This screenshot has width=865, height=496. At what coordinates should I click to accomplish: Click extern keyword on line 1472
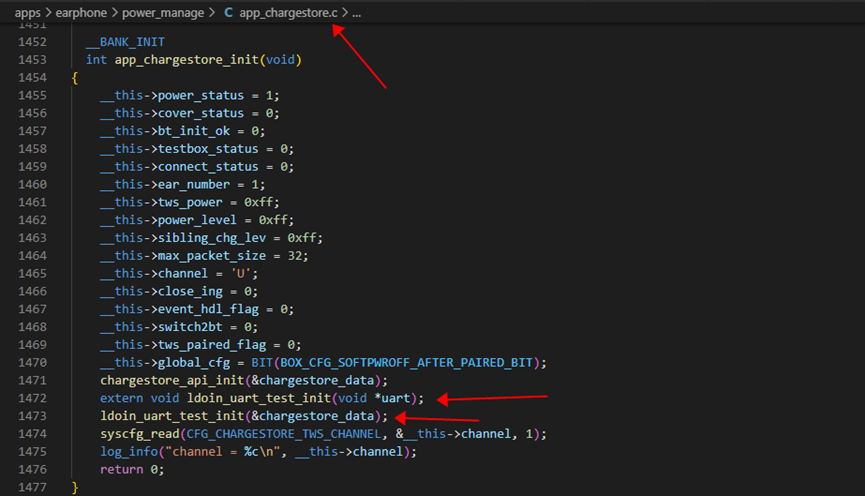121,398
